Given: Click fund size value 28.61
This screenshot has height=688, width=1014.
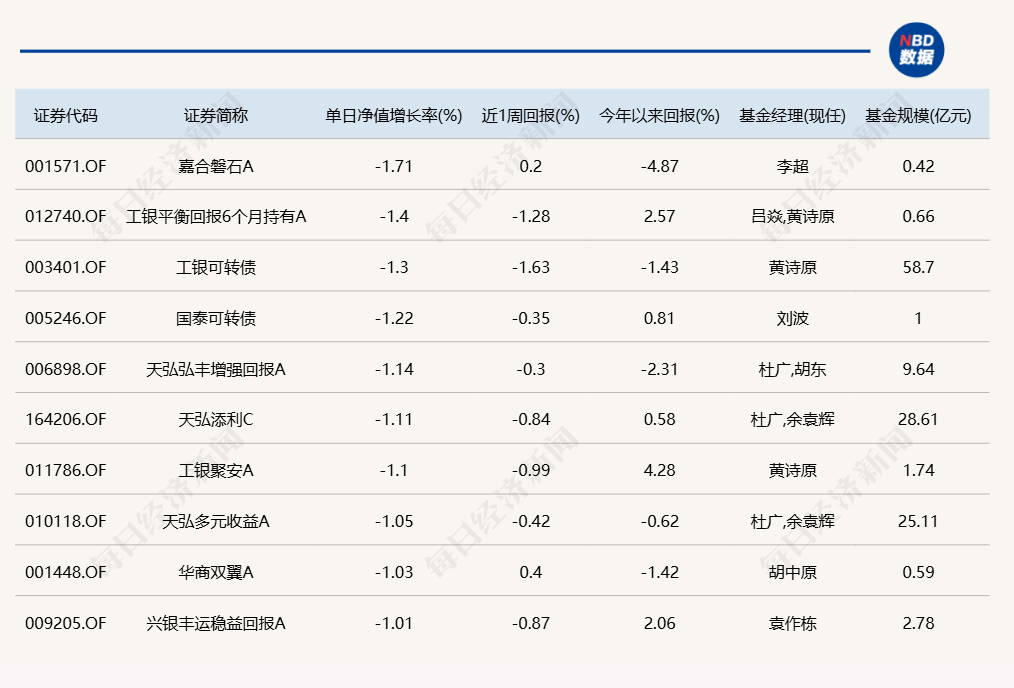Looking at the screenshot, I should click(x=918, y=419).
